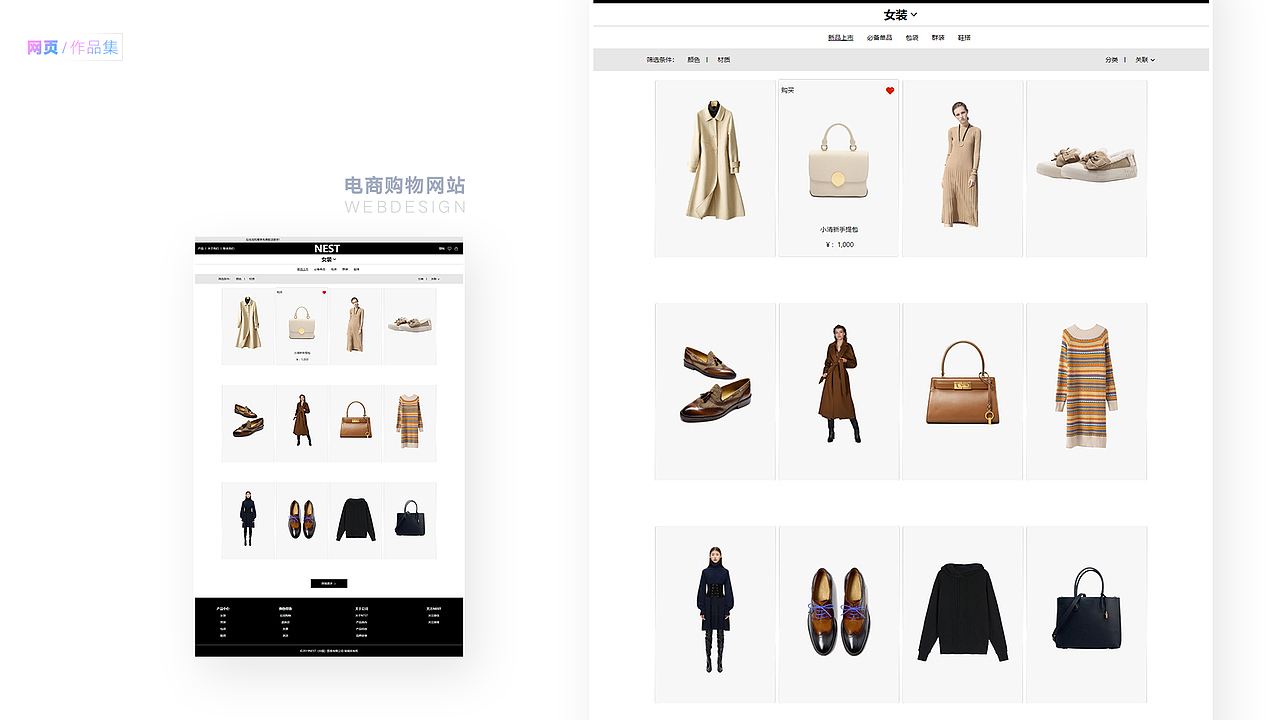Click 电商购物网站 title text
The image size is (1280, 720).
405,186
